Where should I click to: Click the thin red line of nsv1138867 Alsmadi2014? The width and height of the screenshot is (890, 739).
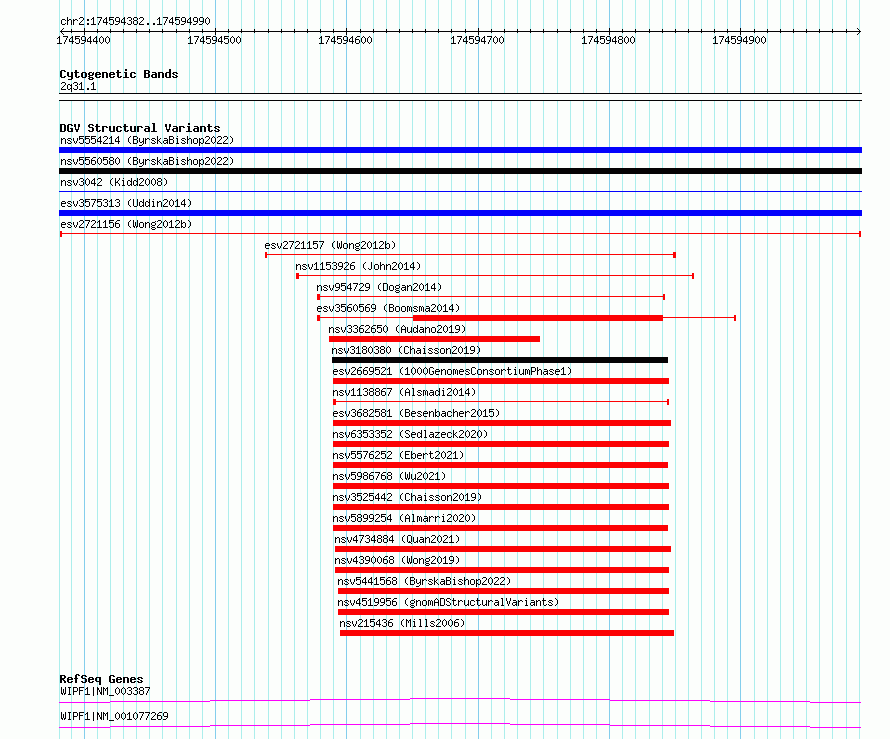click(501, 402)
